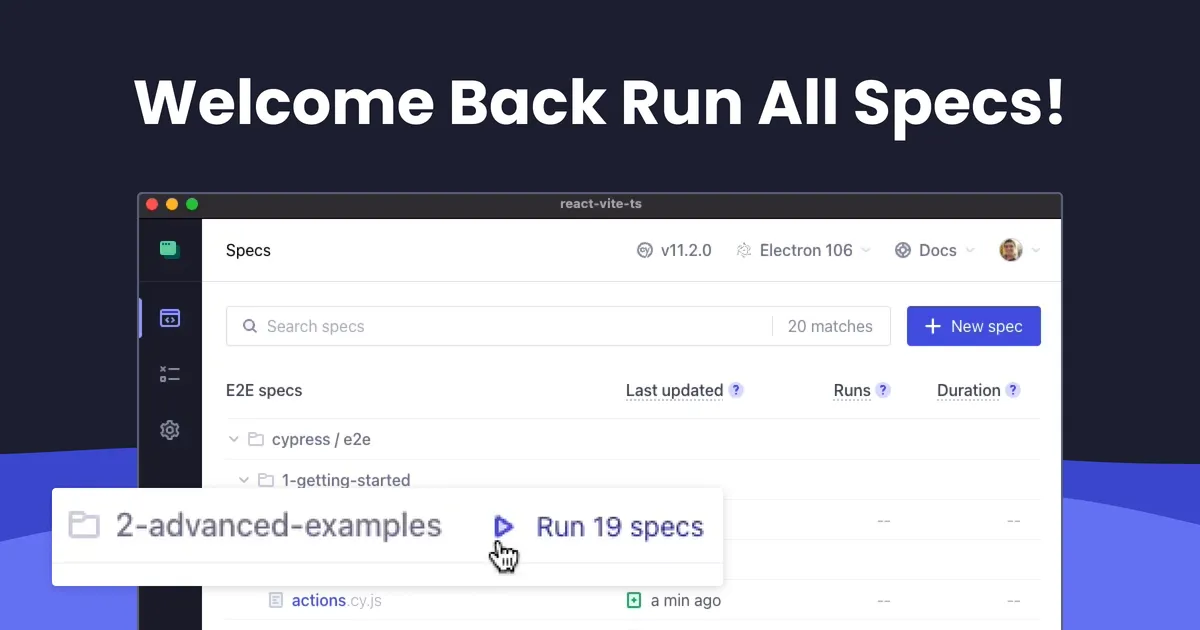The height and width of the screenshot is (630, 1200).
Task: Click the 2-advanced-examples folder icon
Action: [84, 525]
